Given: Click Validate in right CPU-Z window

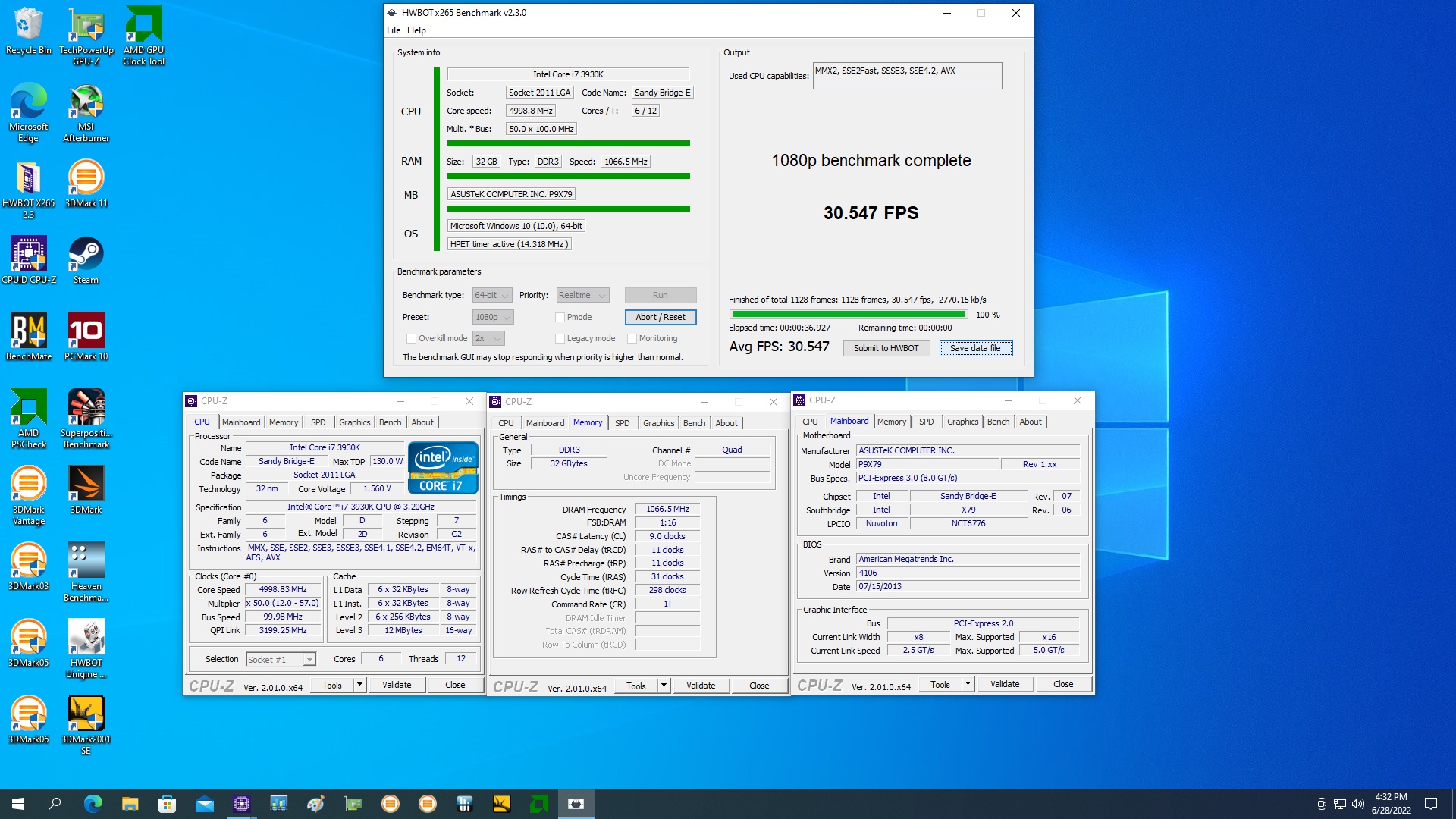Looking at the screenshot, I should coord(1005,684).
